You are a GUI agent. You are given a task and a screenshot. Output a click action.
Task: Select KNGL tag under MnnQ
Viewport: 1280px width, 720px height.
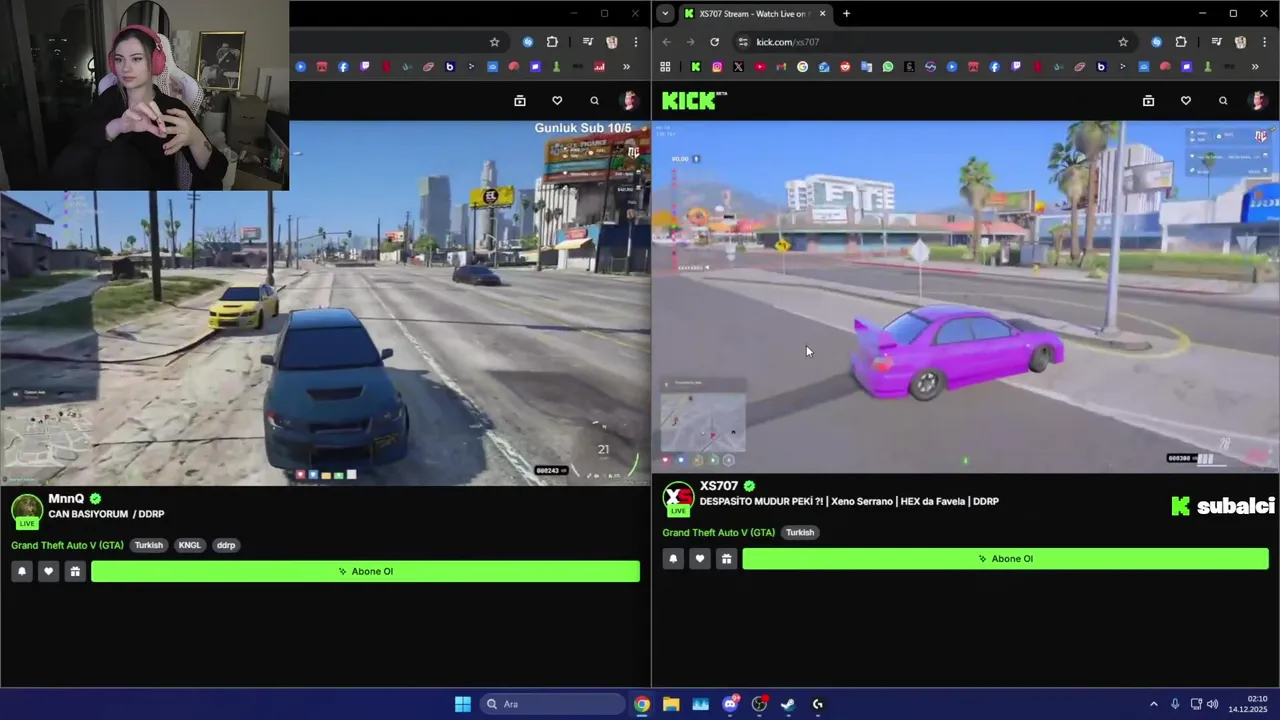pyautogui.click(x=189, y=545)
